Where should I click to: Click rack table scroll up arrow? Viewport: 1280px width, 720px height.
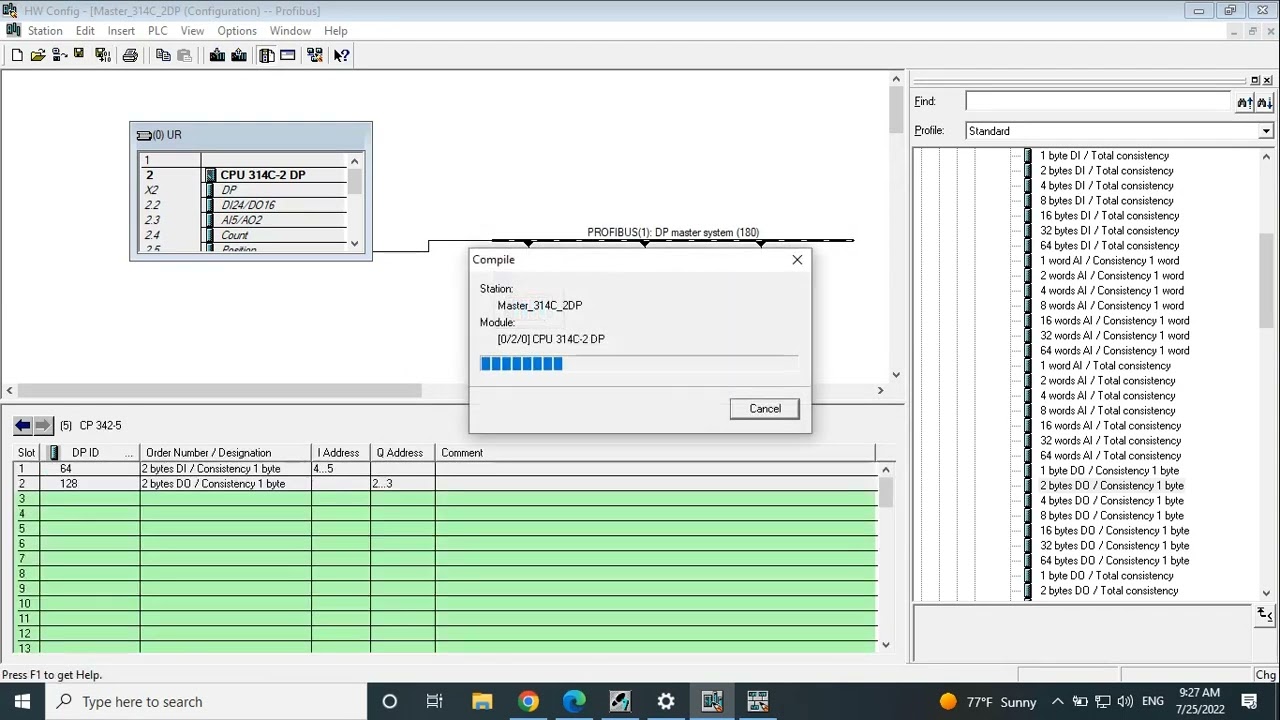click(x=355, y=161)
